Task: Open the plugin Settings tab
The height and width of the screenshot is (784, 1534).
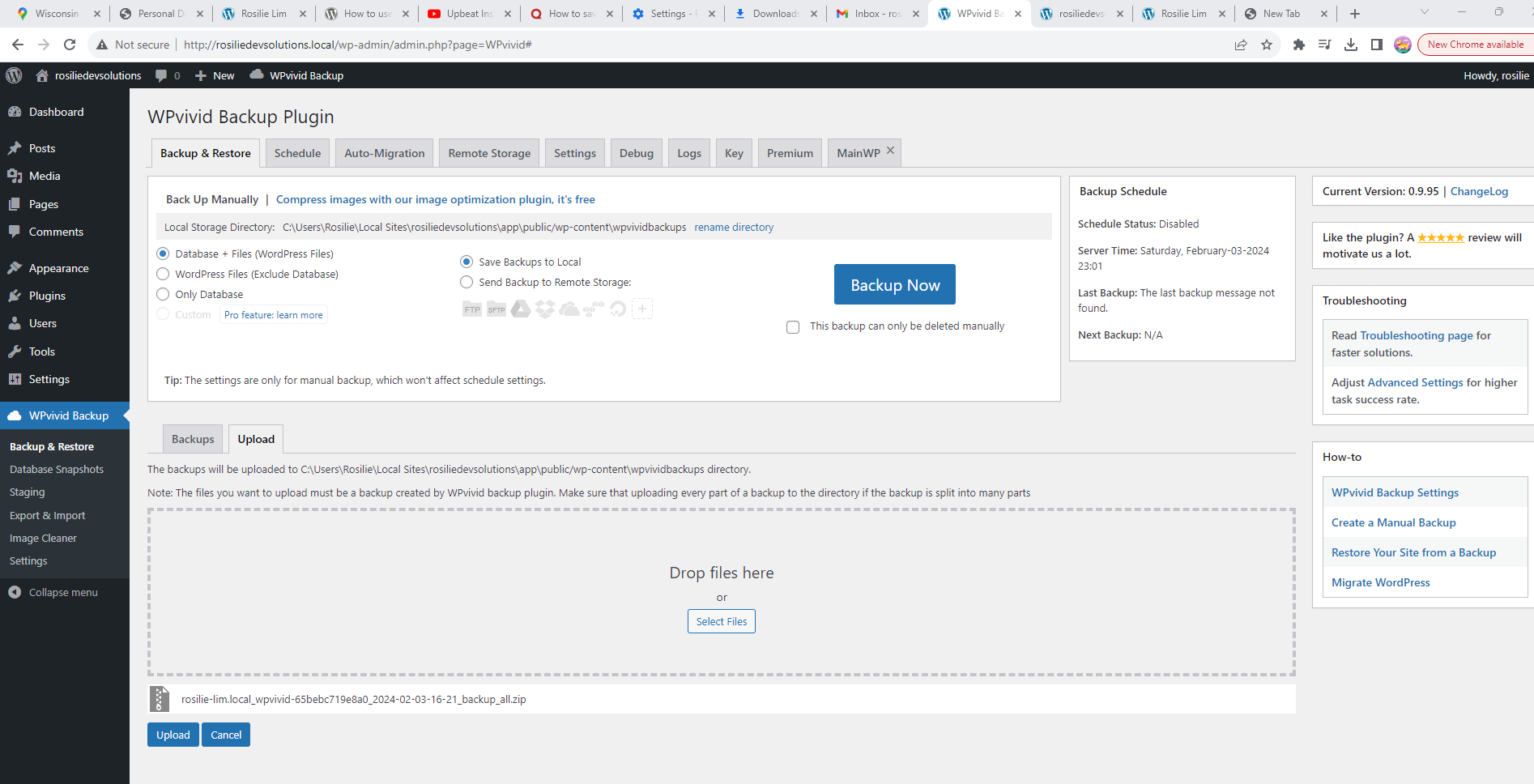Action: click(575, 153)
